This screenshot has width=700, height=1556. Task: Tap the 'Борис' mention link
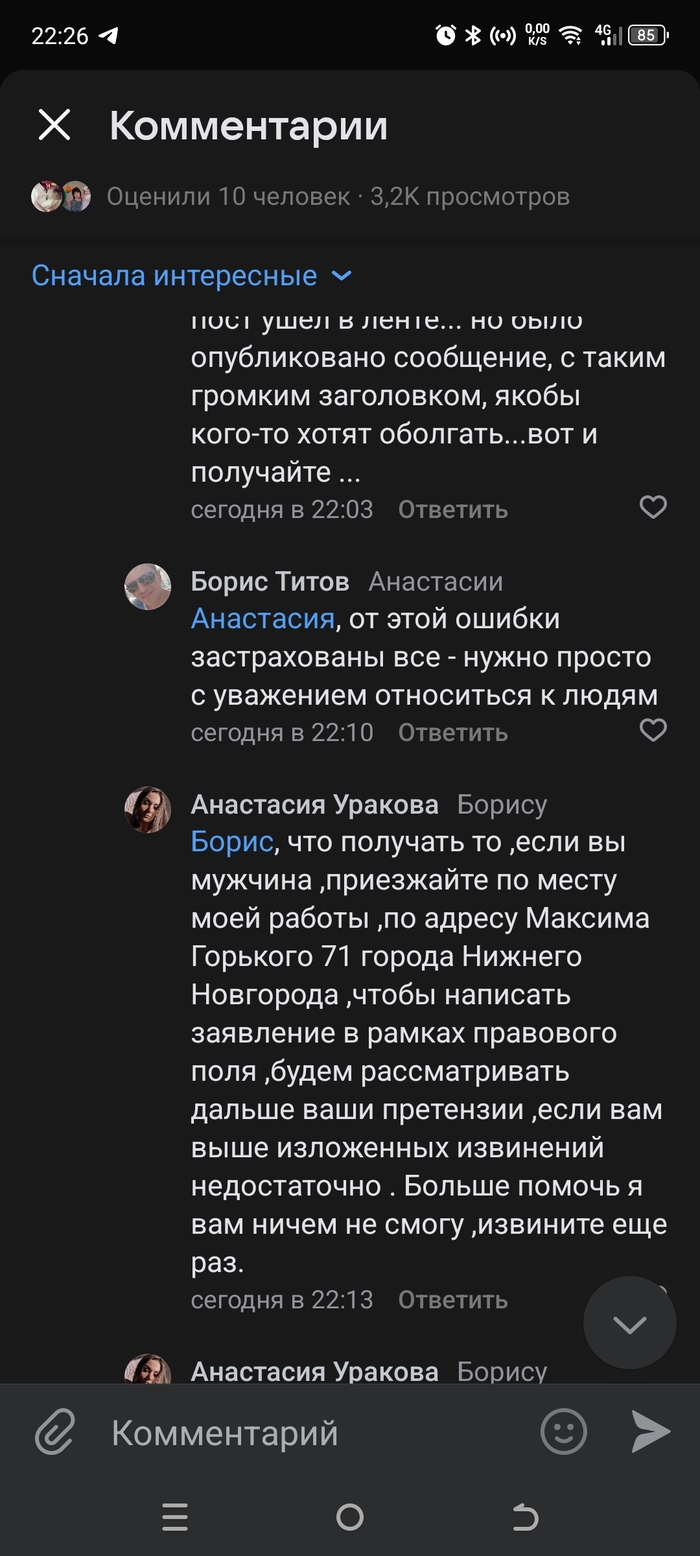[x=231, y=842]
